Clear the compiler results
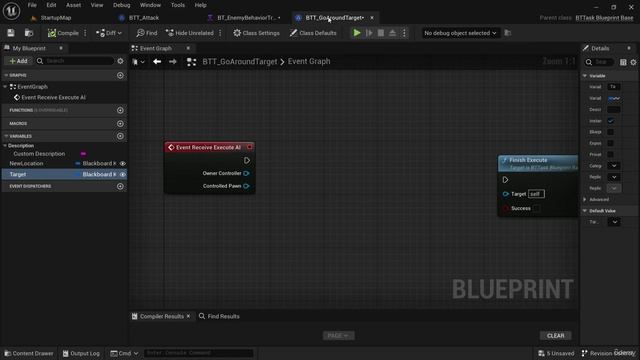Viewport: 640px width, 360px height. (x=556, y=336)
